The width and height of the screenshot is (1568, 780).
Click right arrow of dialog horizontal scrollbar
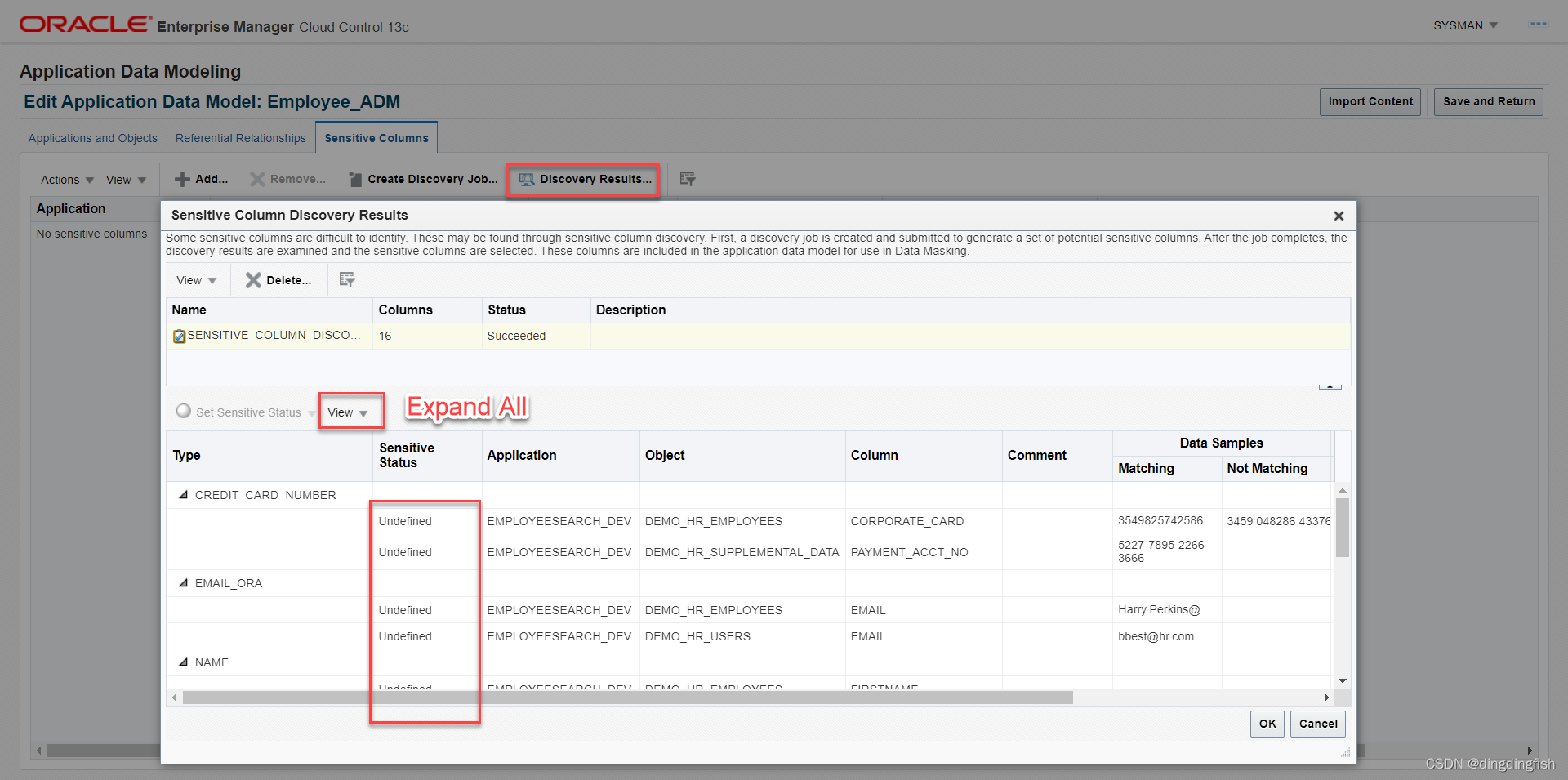coord(1326,698)
